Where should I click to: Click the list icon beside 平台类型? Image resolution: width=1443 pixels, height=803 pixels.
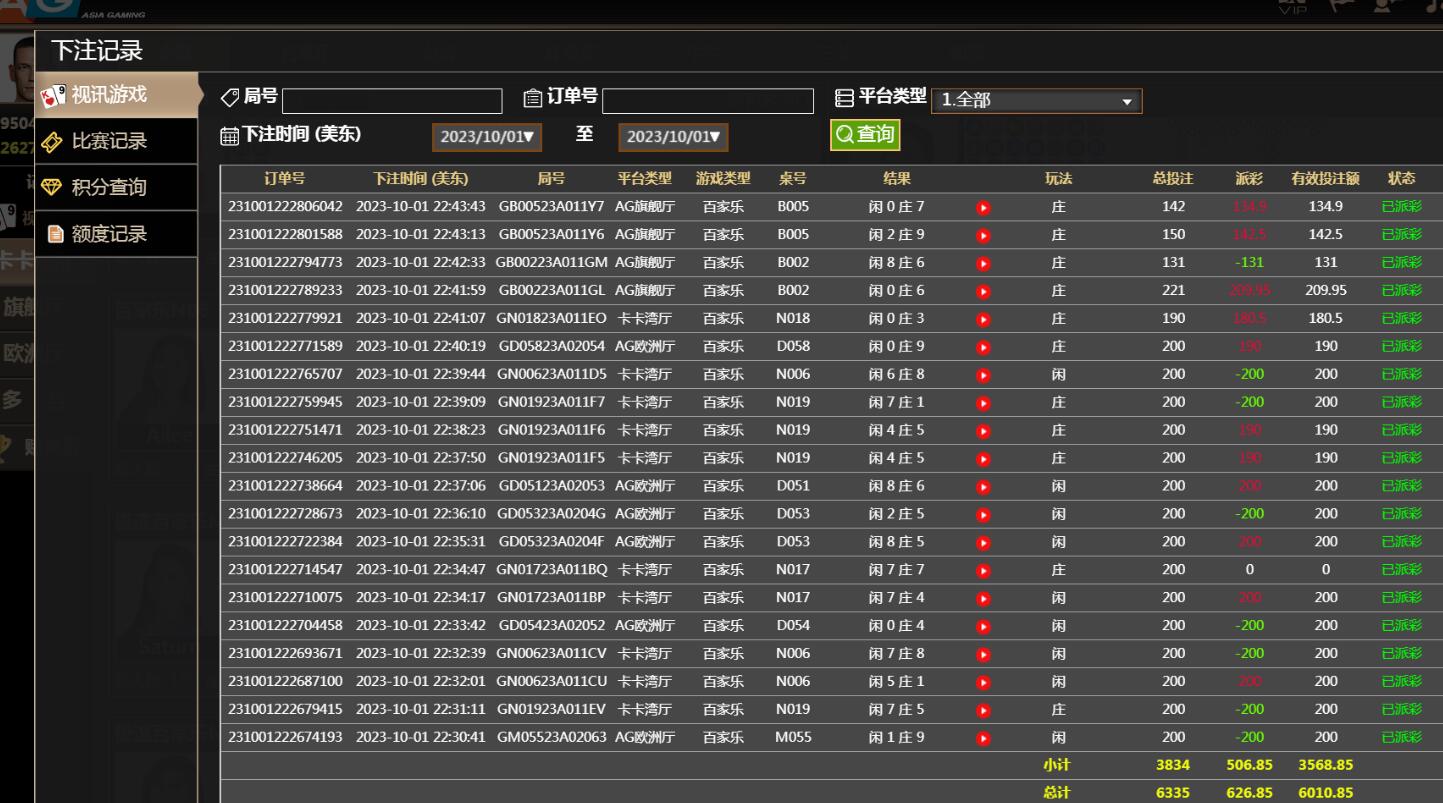845,98
